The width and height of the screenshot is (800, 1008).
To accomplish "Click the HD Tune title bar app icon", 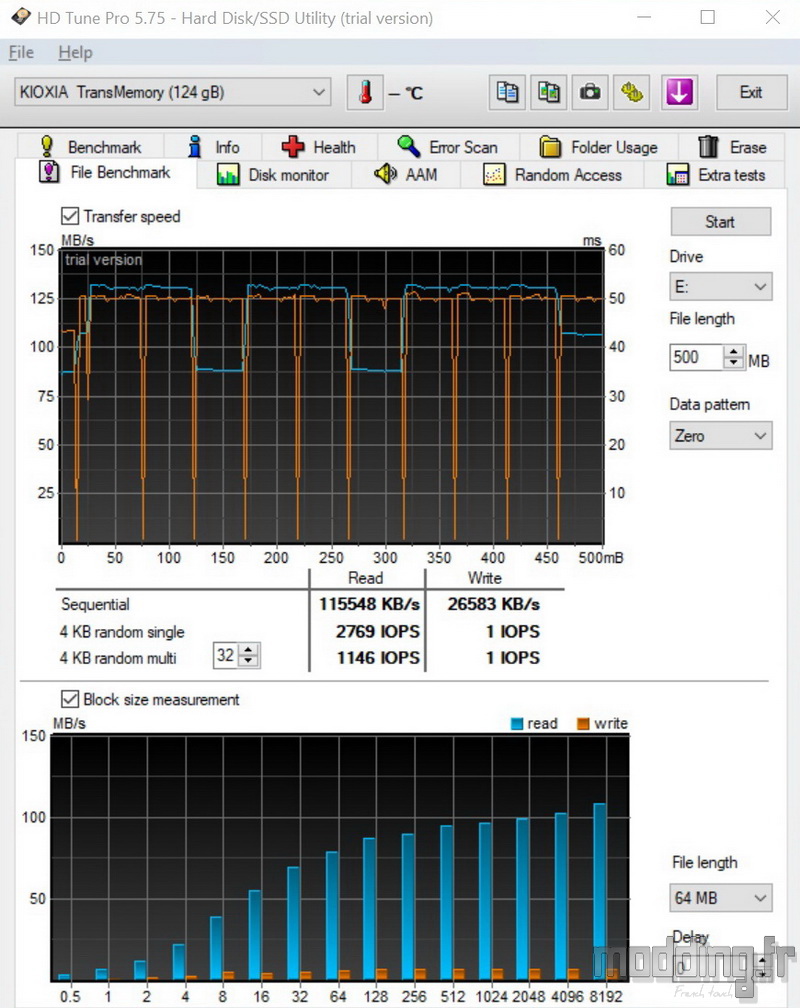I will (x=21, y=17).
